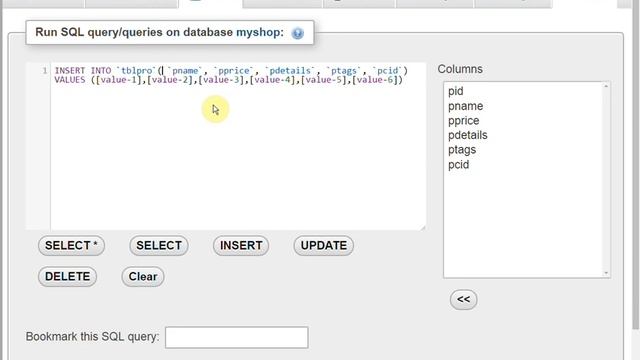
Task: Open the SQL help icon beside myshop
Action: coord(298,33)
